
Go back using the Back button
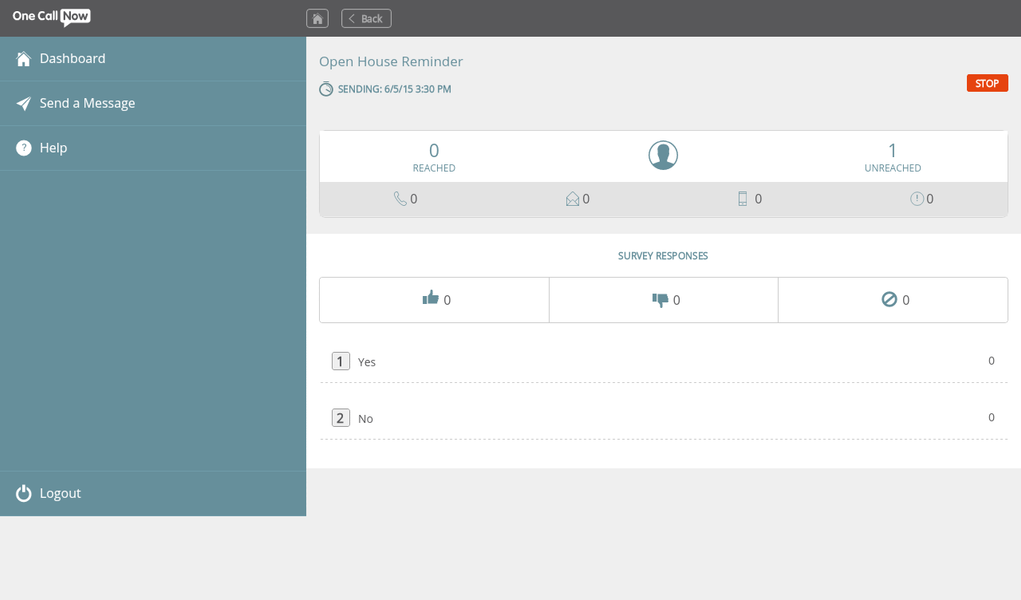pyautogui.click(x=366, y=18)
